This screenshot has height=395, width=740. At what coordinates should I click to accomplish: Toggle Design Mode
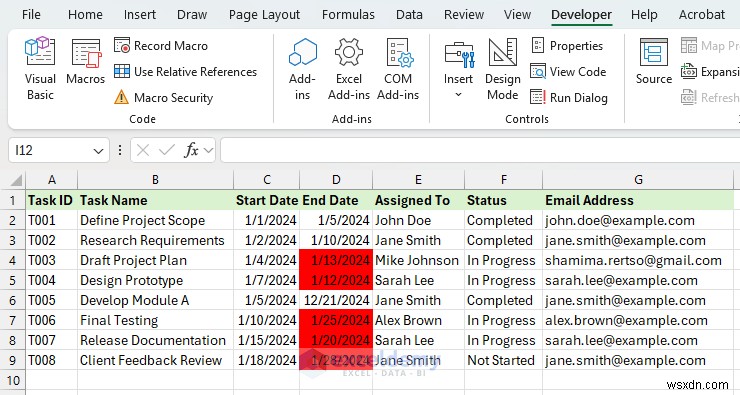(503, 68)
